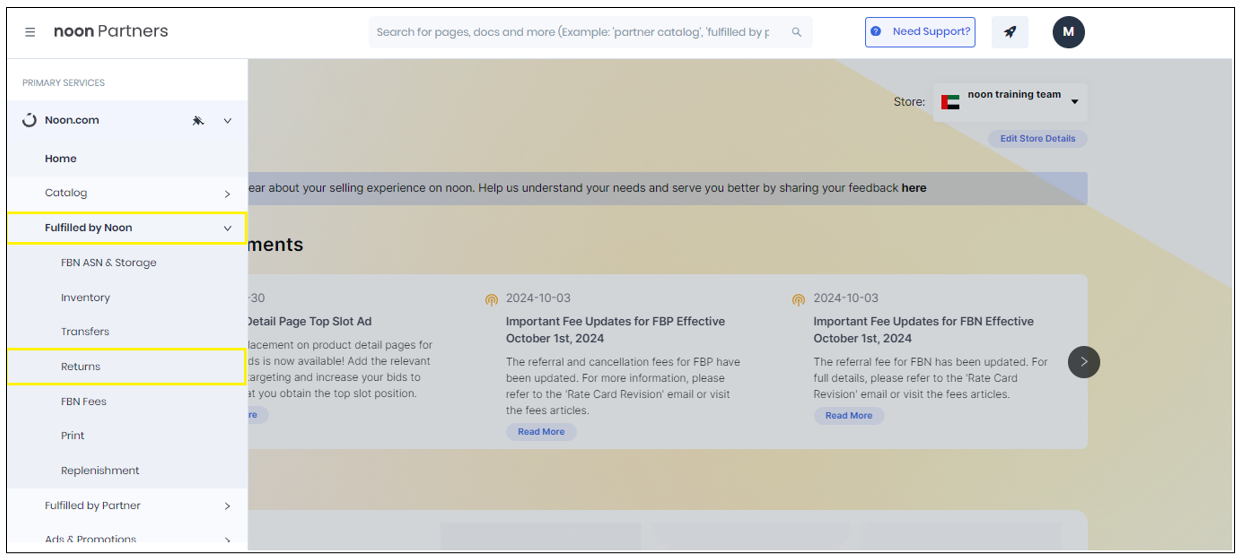This screenshot has width=1241, height=557.
Task: Click the noon Partners logo
Action: point(111,31)
